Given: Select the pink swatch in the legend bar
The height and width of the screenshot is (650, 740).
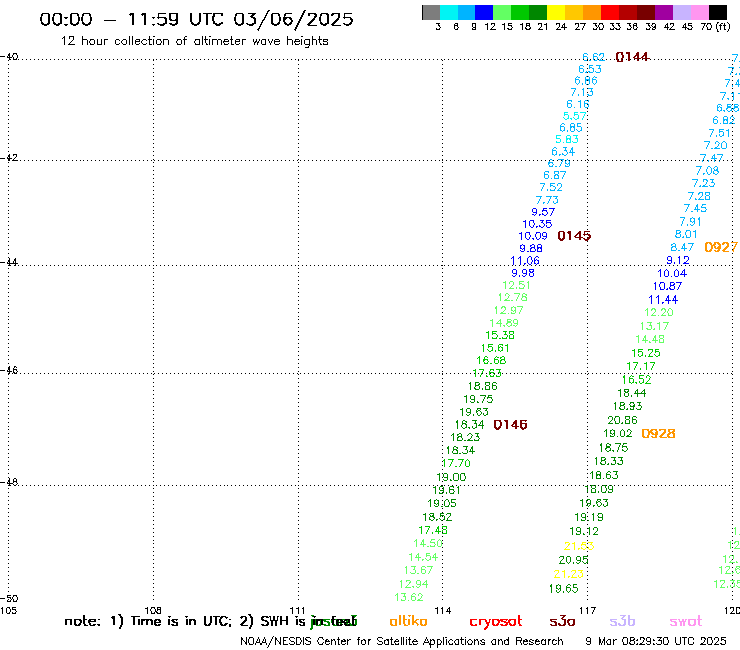Looking at the screenshot, I should (x=699, y=12).
